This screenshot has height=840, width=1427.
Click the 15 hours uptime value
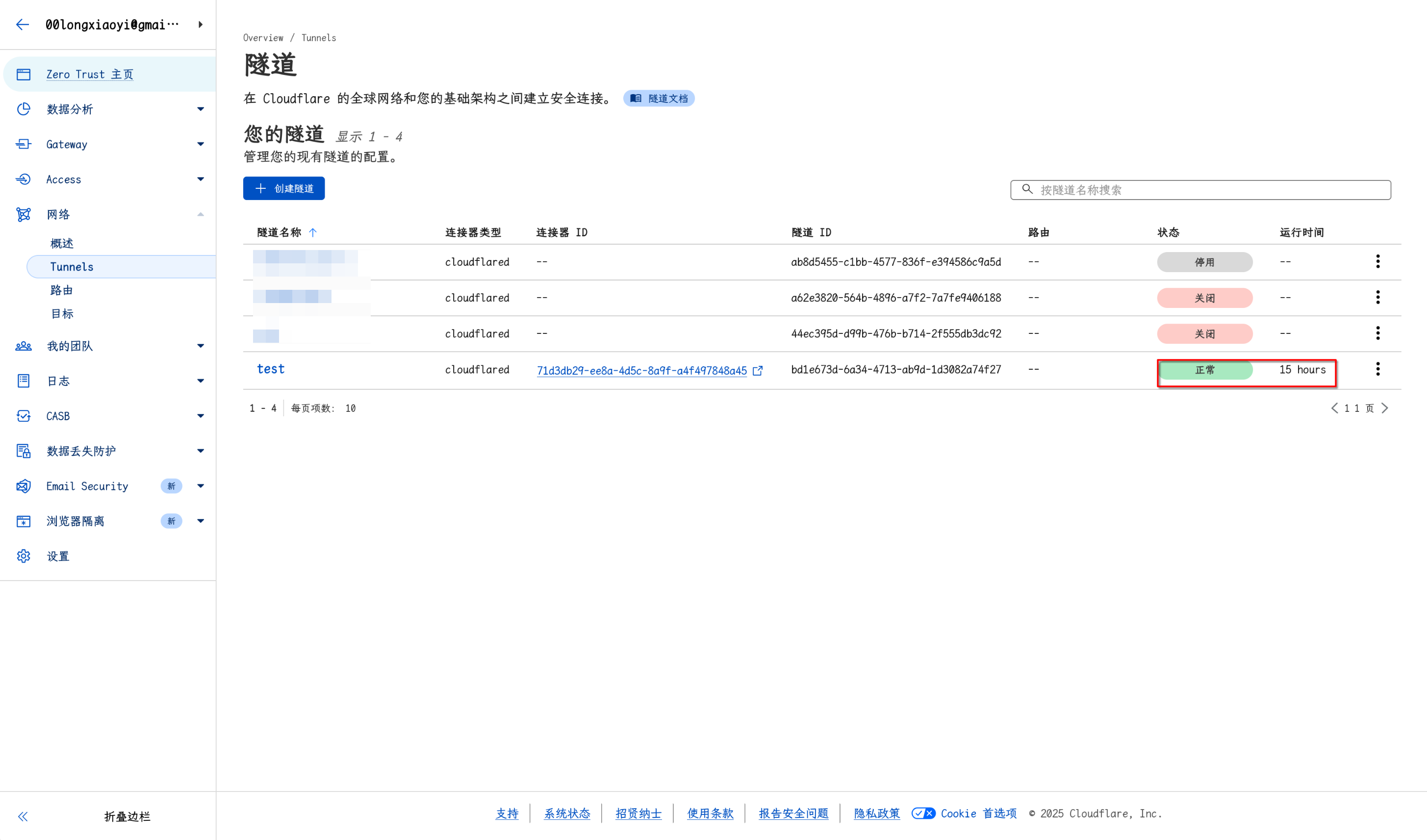pos(1302,369)
